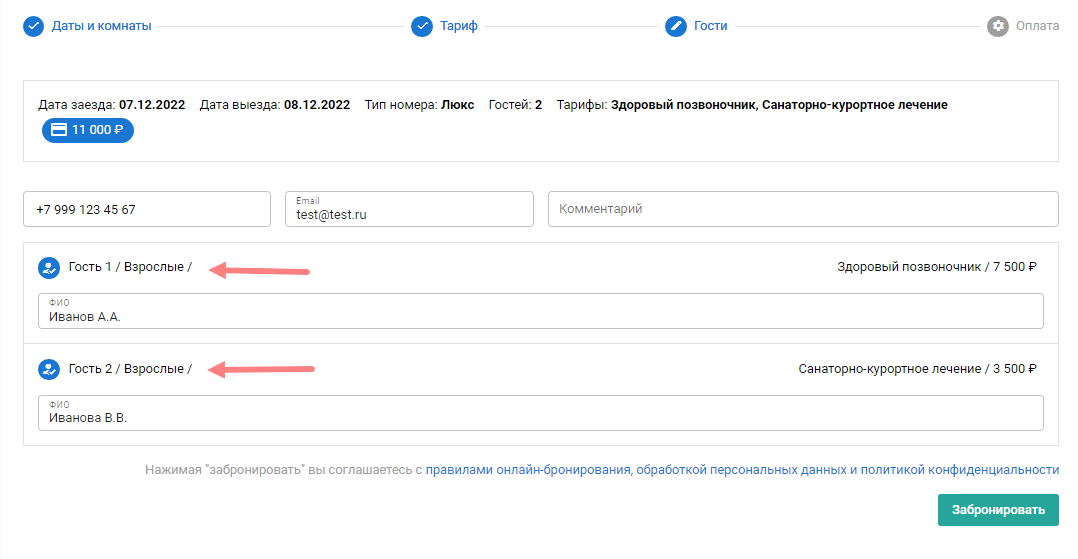Click the text Гость 1 / Взрослые /
The image size is (1078, 559).
tap(130, 267)
